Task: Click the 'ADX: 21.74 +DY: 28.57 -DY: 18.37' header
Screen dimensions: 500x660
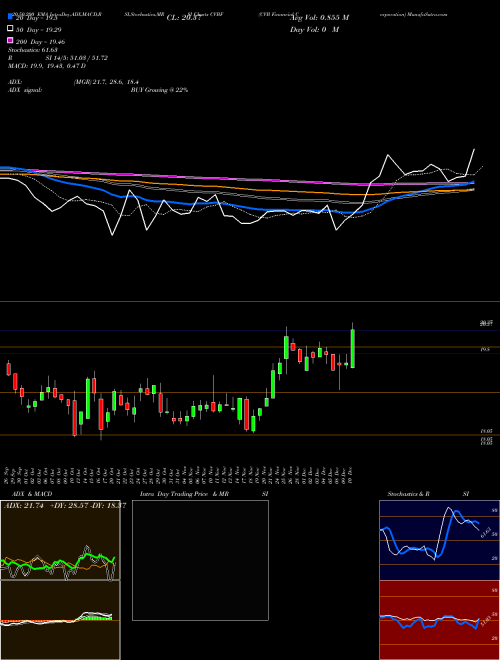Action: coord(65,506)
